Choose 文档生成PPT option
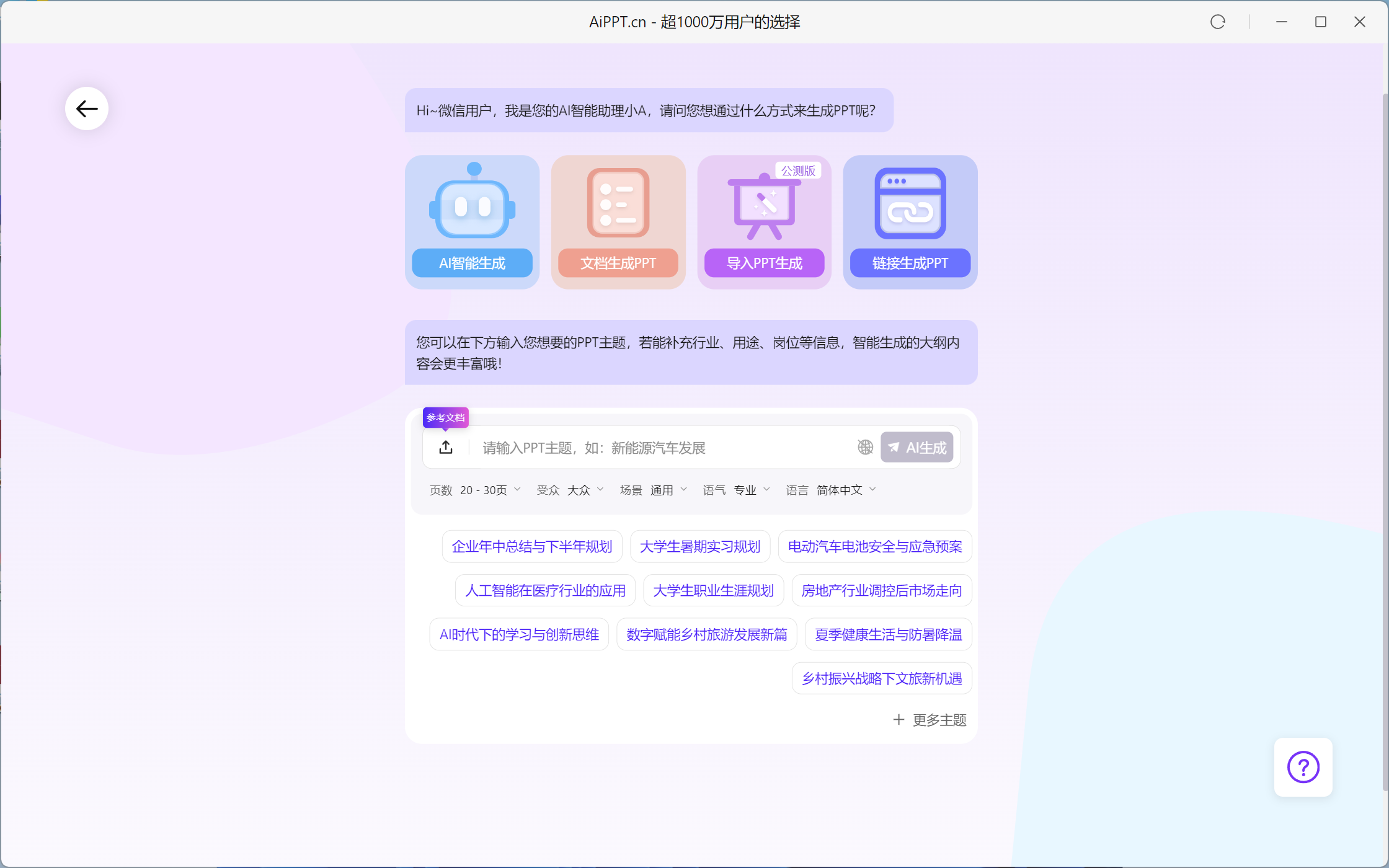The height and width of the screenshot is (868, 1389). point(618,263)
